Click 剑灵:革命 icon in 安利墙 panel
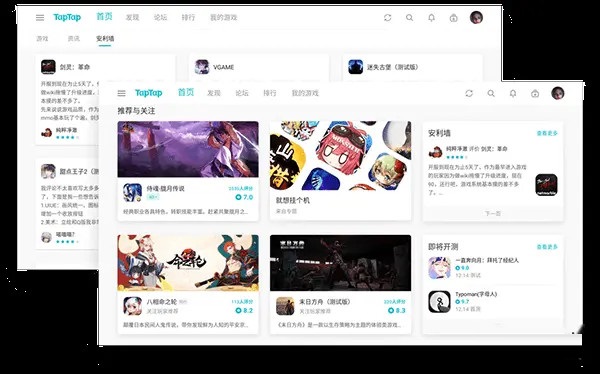Image resolution: width=600 pixels, height=374 pixels. click(x=546, y=185)
